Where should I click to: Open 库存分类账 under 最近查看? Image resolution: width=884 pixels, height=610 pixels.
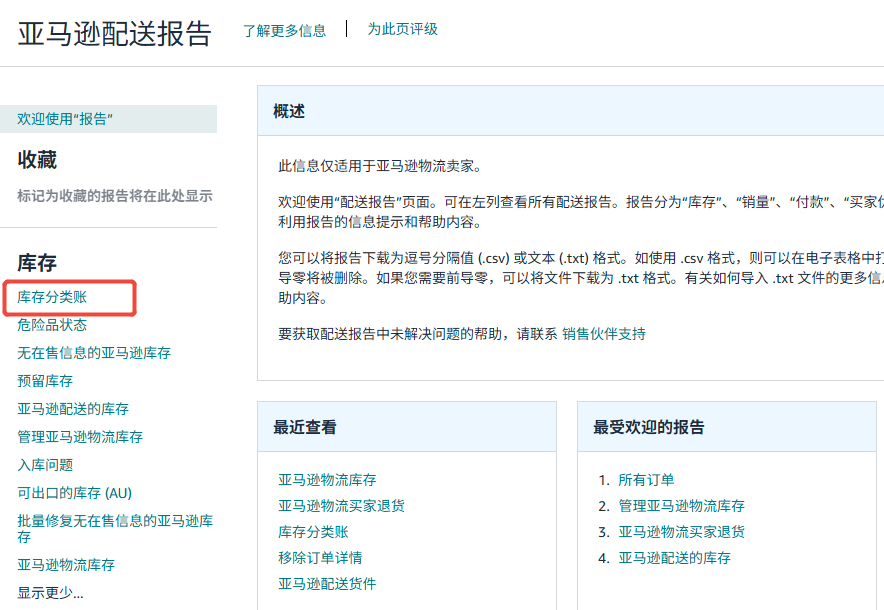(x=313, y=532)
